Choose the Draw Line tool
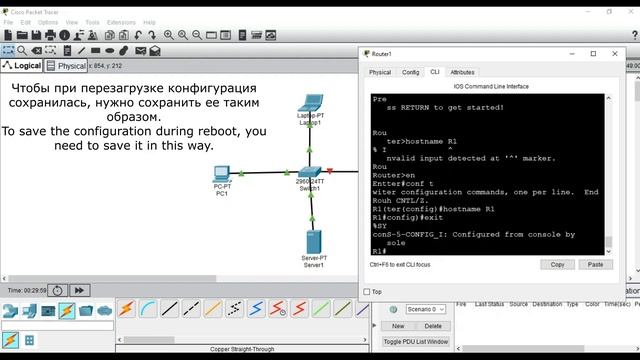The width and height of the screenshot is (640, 360). (x=82, y=51)
